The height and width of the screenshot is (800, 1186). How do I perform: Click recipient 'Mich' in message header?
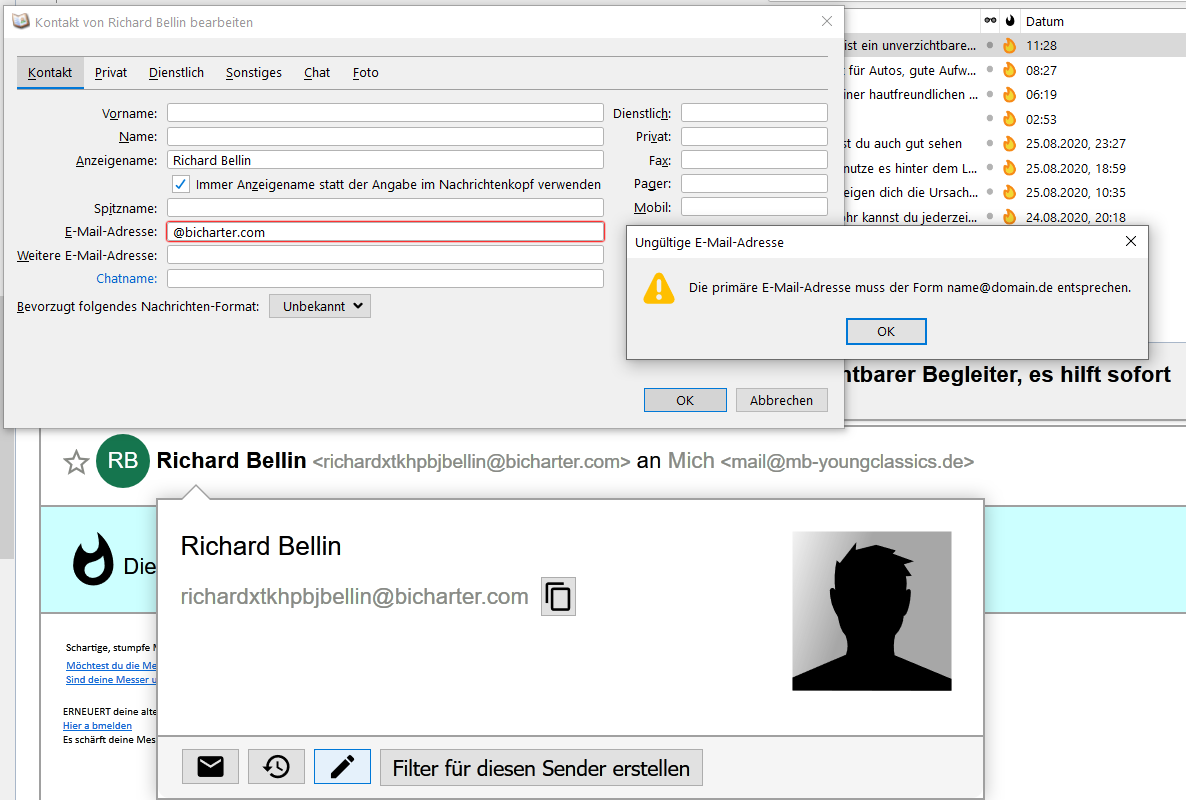coord(691,460)
